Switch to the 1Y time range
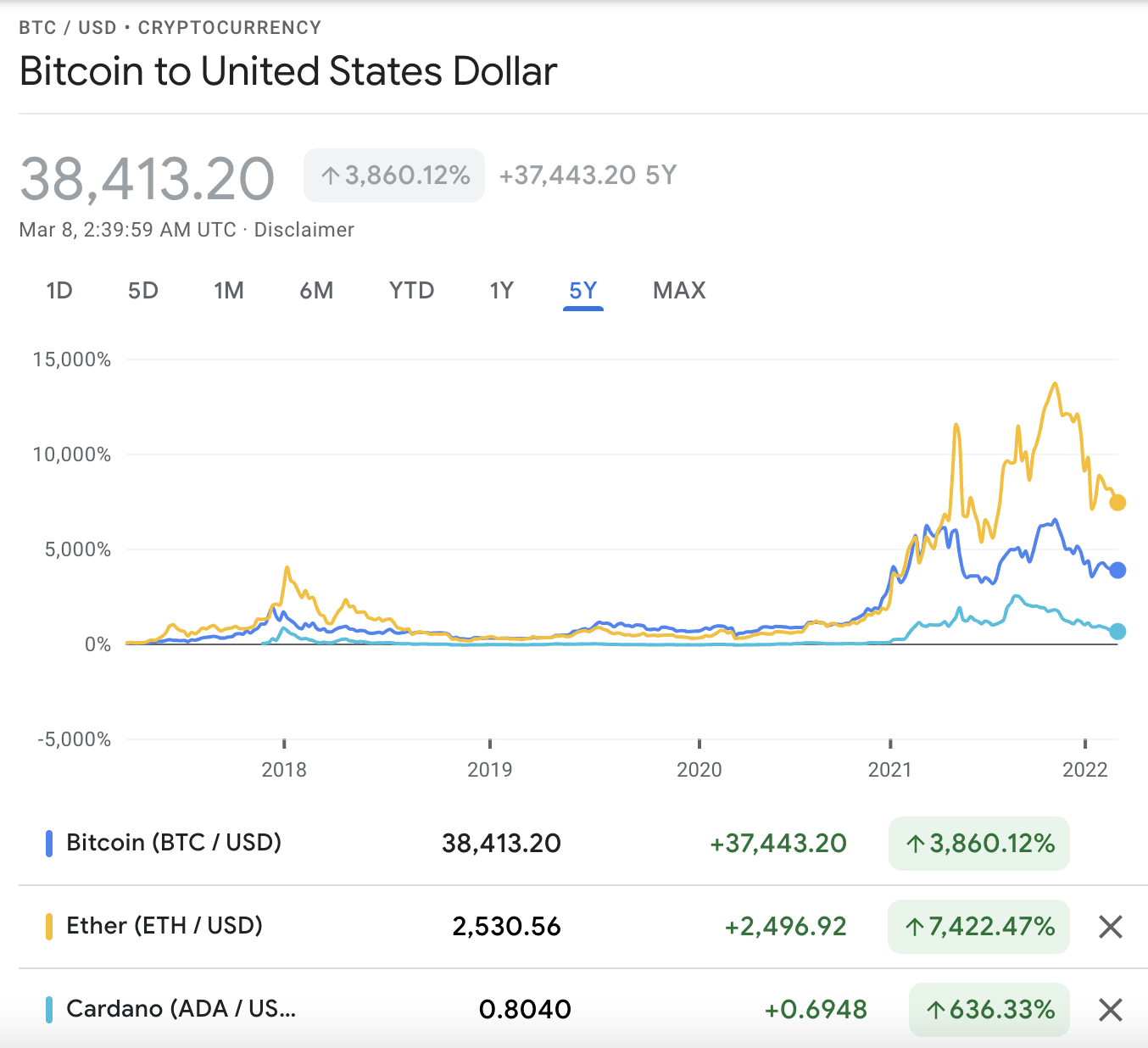The height and width of the screenshot is (1048, 1148). (x=501, y=290)
